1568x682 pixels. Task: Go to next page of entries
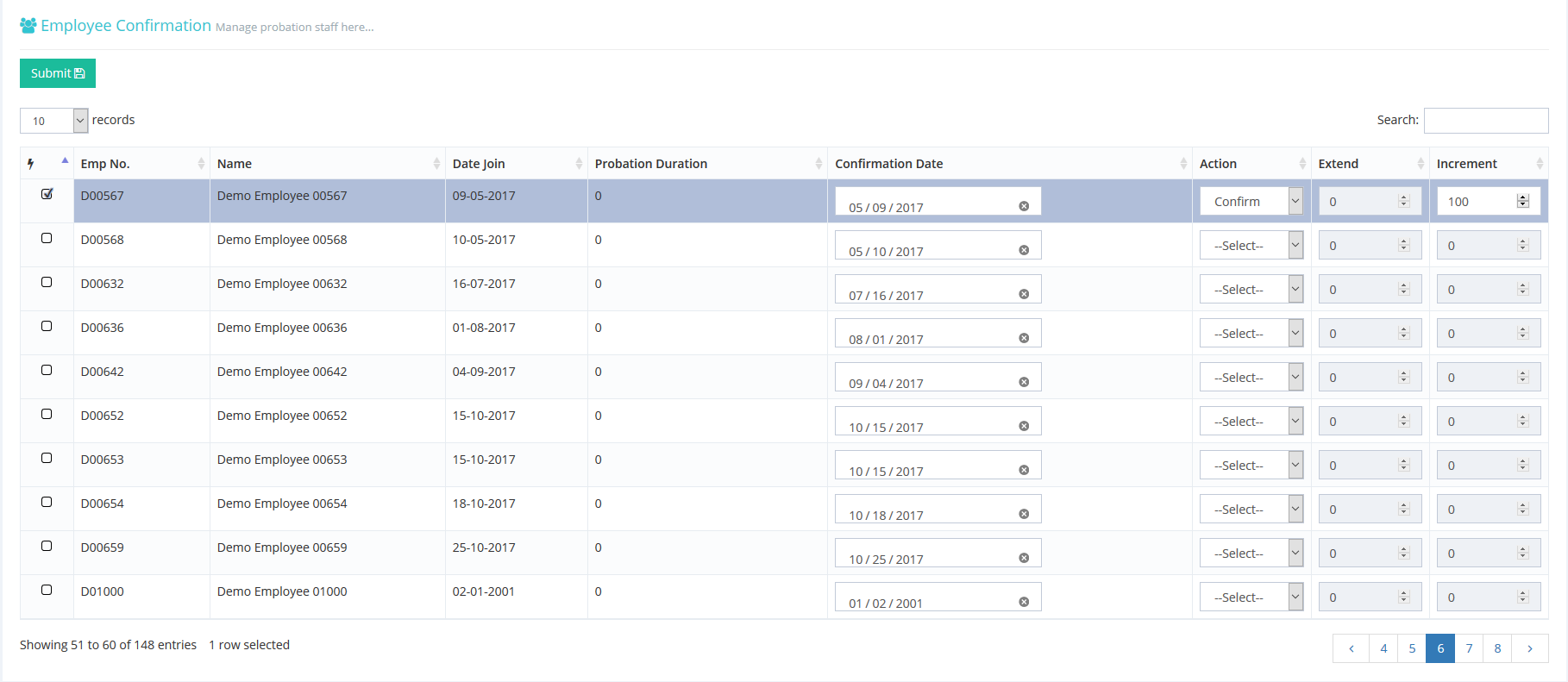[x=1529, y=648]
